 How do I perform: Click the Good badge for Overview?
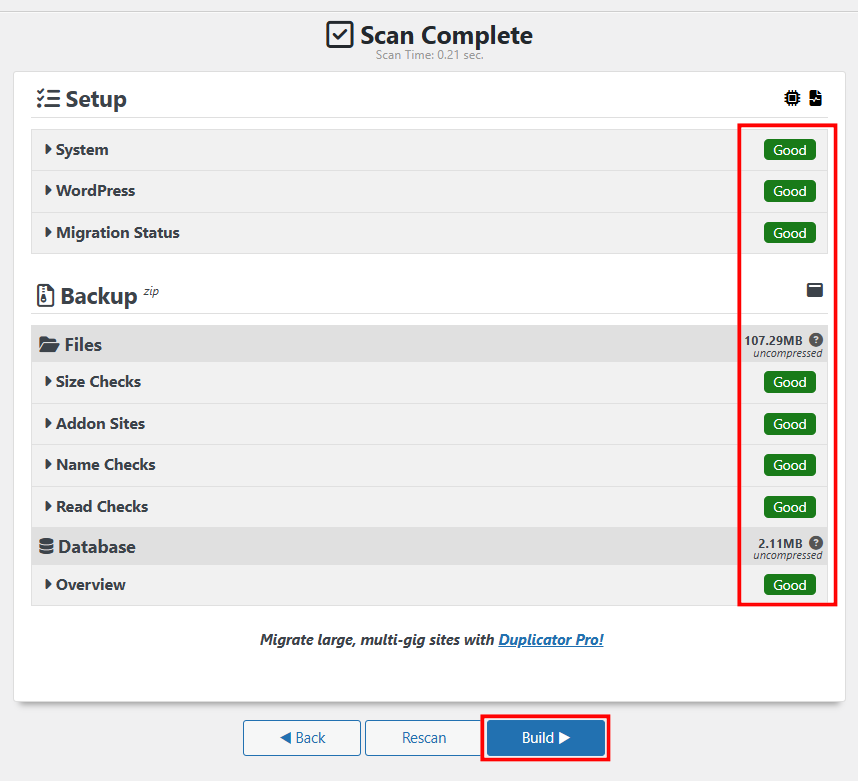[x=790, y=585]
